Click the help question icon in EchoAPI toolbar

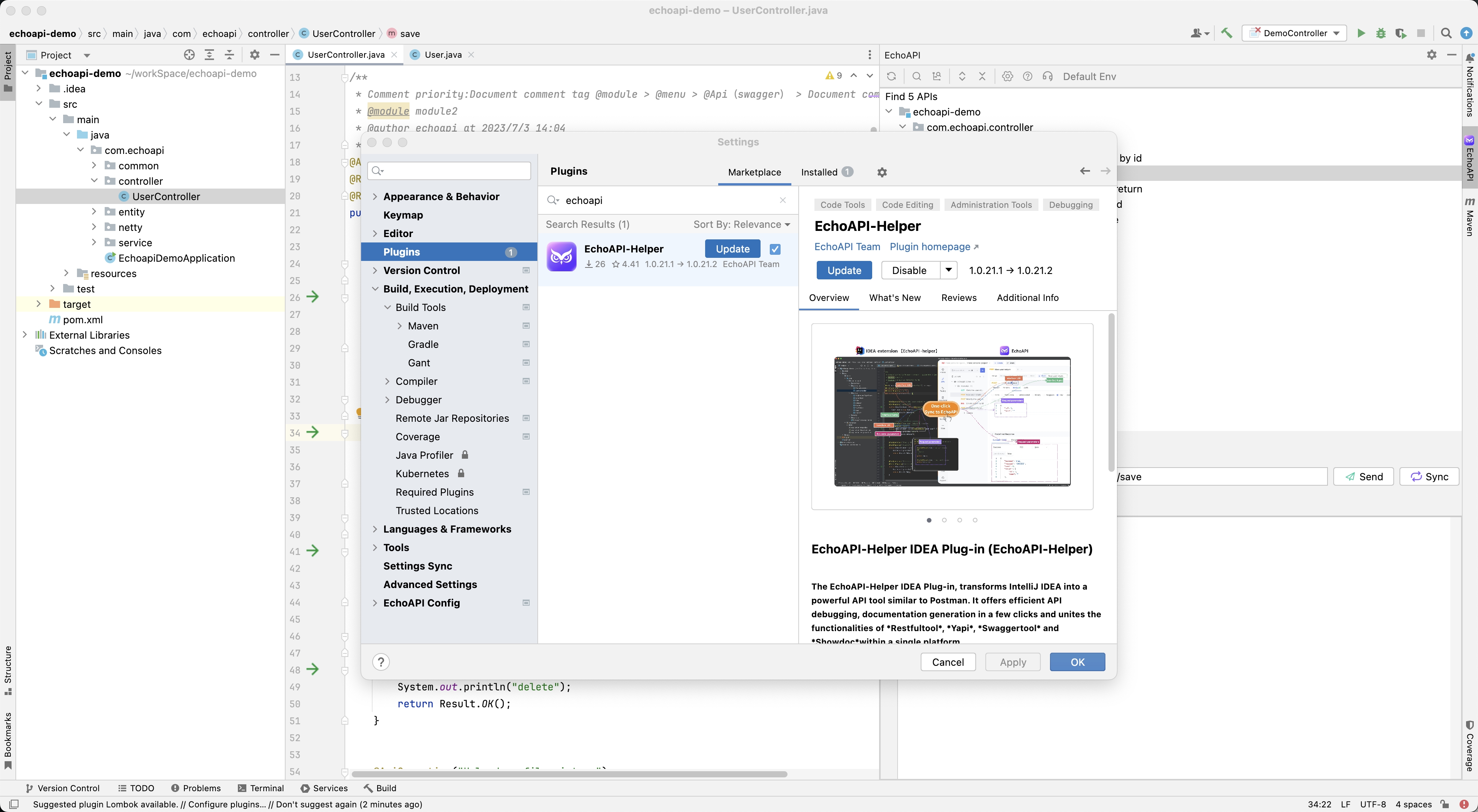click(x=1027, y=76)
